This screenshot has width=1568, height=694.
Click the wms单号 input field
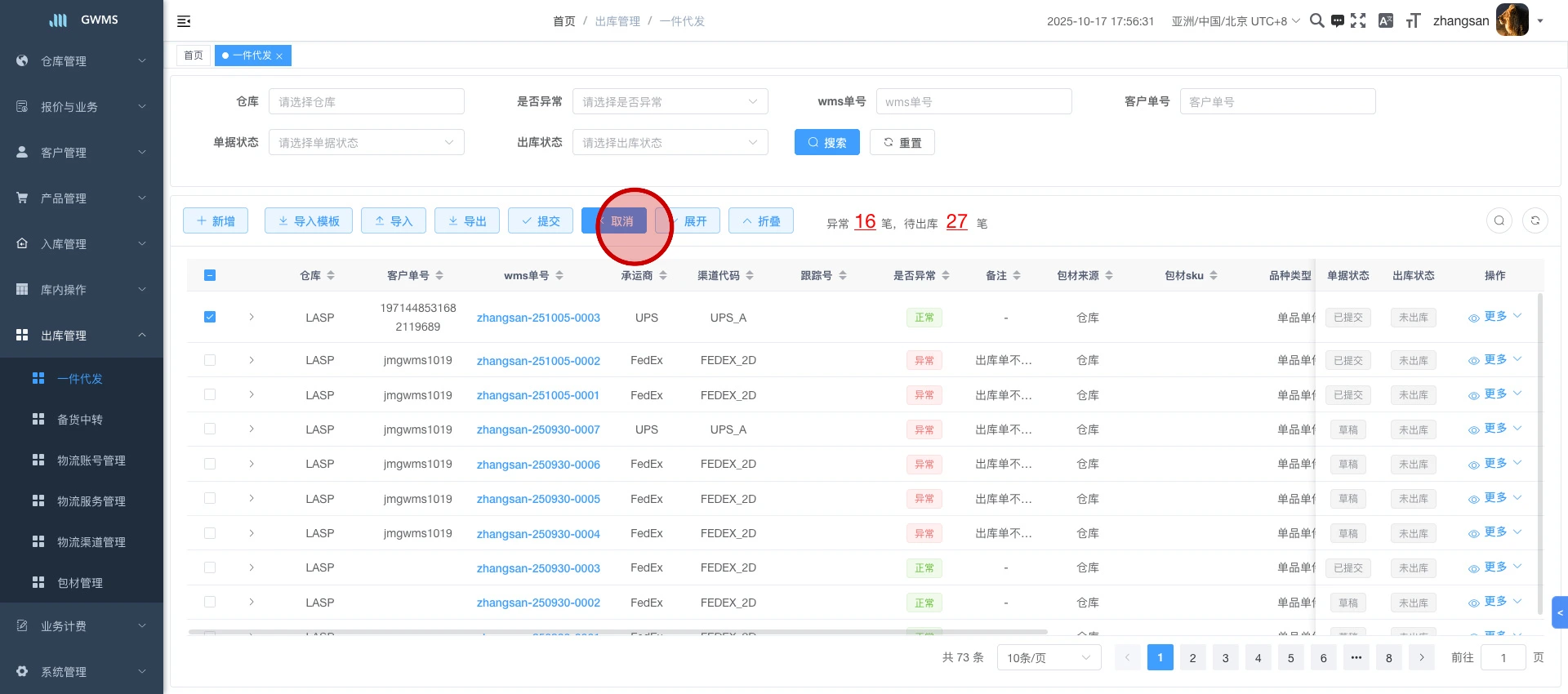coord(973,101)
